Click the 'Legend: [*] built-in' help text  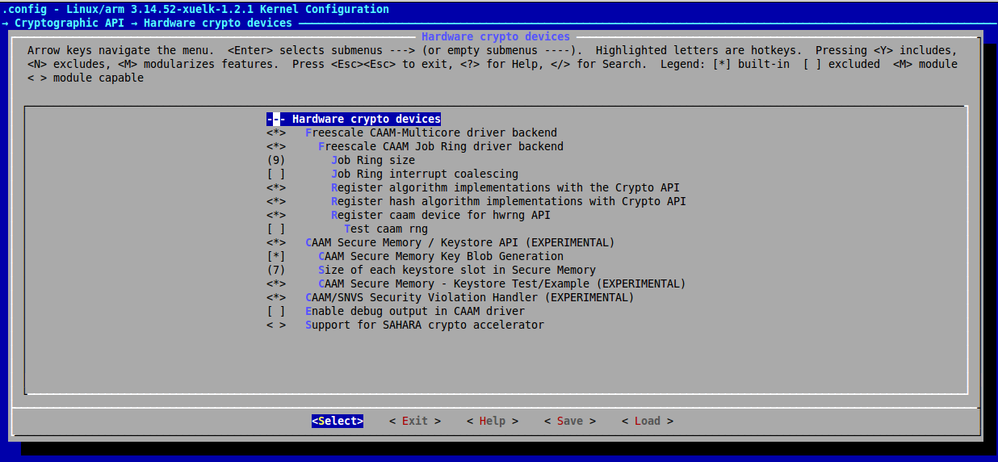pos(724,64)
